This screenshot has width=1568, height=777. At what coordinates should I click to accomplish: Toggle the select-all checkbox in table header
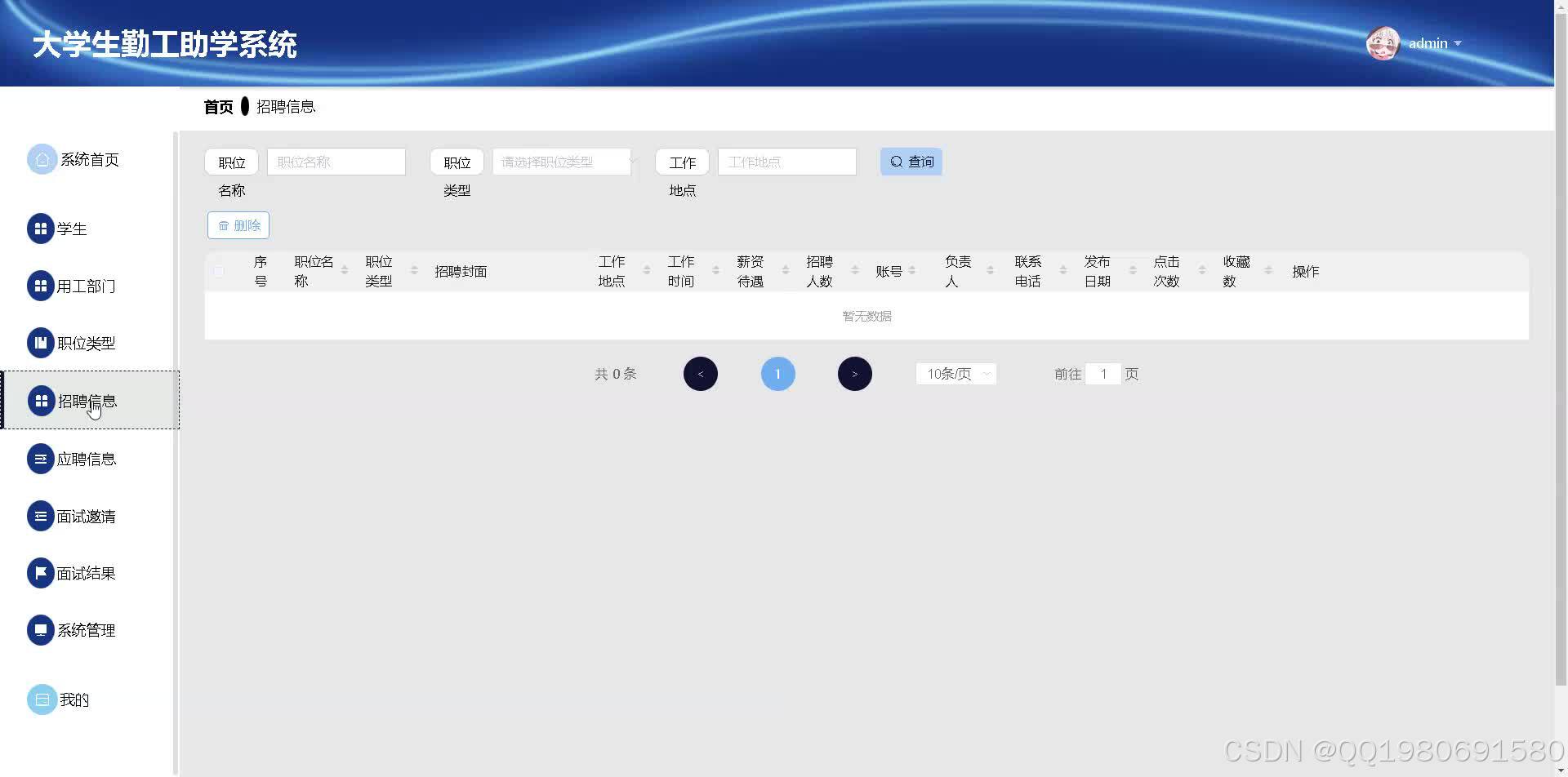click(x=219, y=271)
